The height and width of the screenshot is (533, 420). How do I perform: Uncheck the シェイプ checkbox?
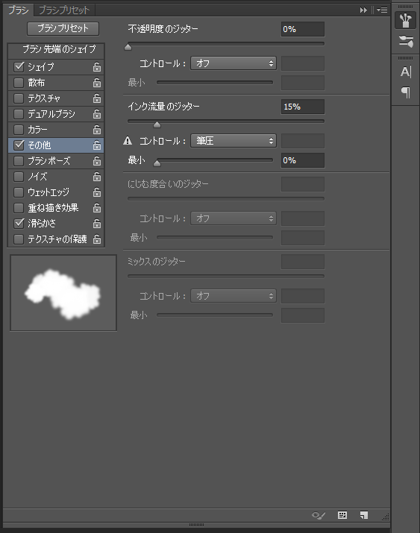click(x=18, y=67)
